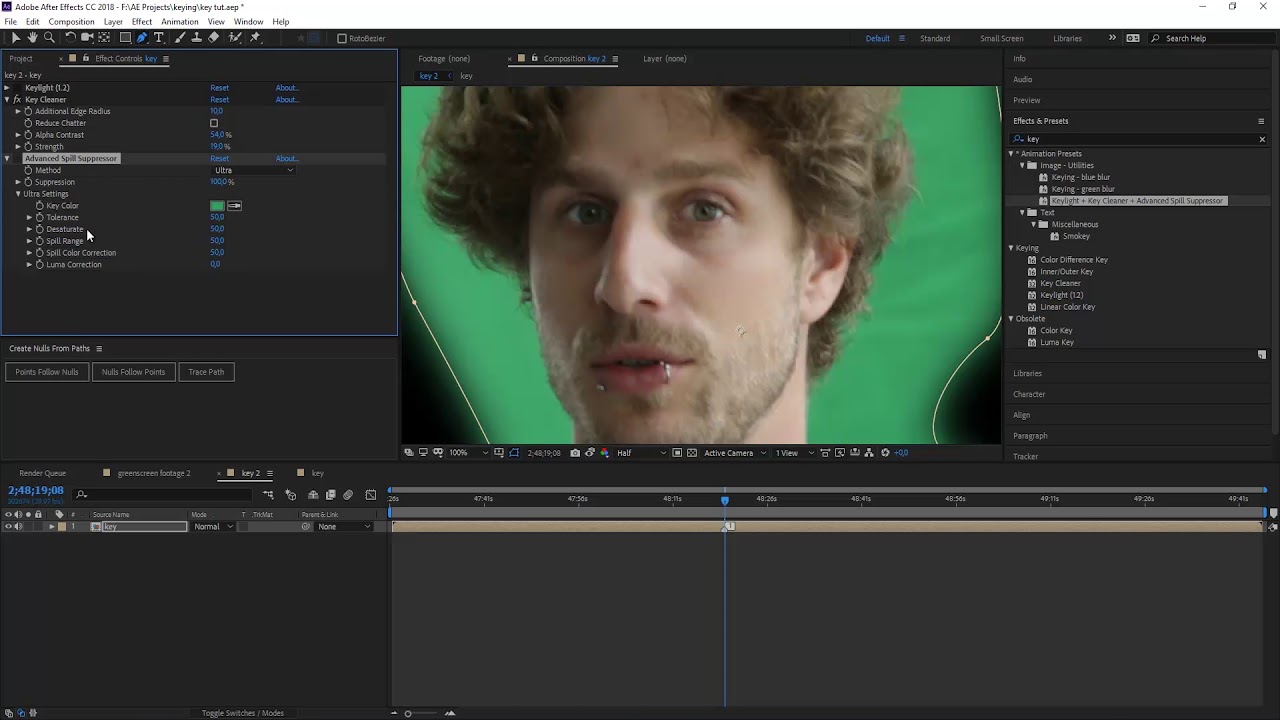
Task: Open the 100% magnification dropdown
Action: coord(468,453)
